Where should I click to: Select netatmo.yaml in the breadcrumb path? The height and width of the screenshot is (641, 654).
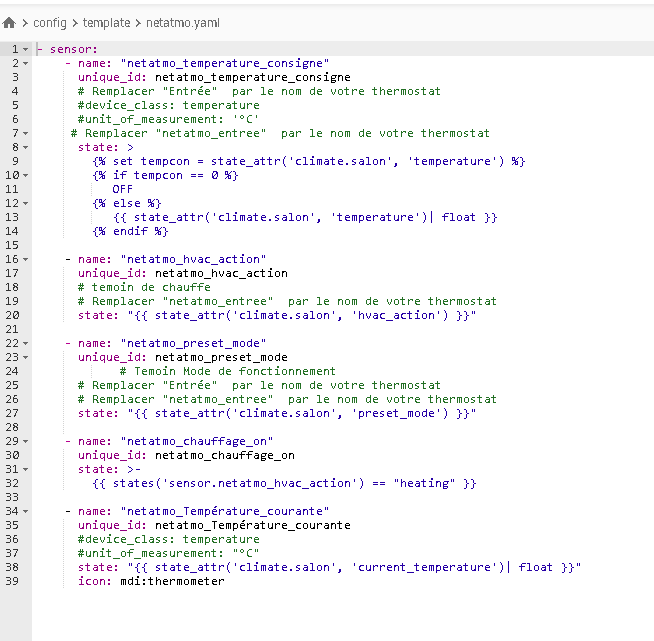[x=185, y=21]
